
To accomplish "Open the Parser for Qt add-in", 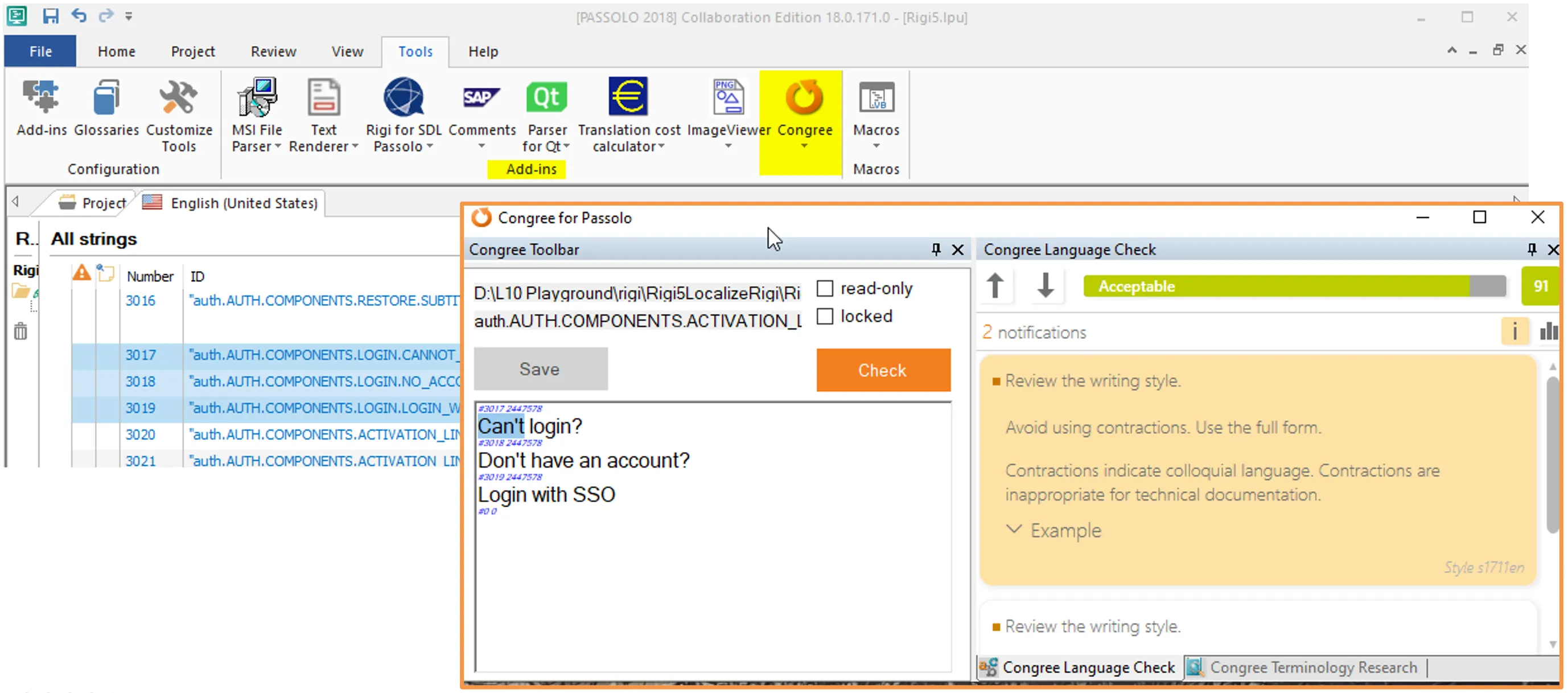I will click(x=546, y=115).
